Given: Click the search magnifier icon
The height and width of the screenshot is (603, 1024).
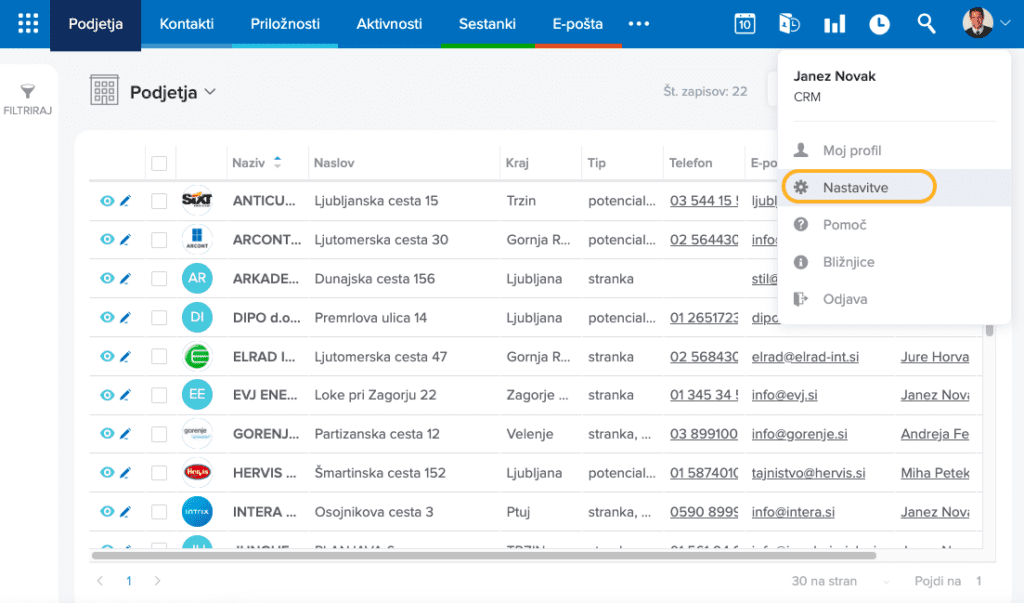Looking at the screenshot, I should tap(926, 24).
